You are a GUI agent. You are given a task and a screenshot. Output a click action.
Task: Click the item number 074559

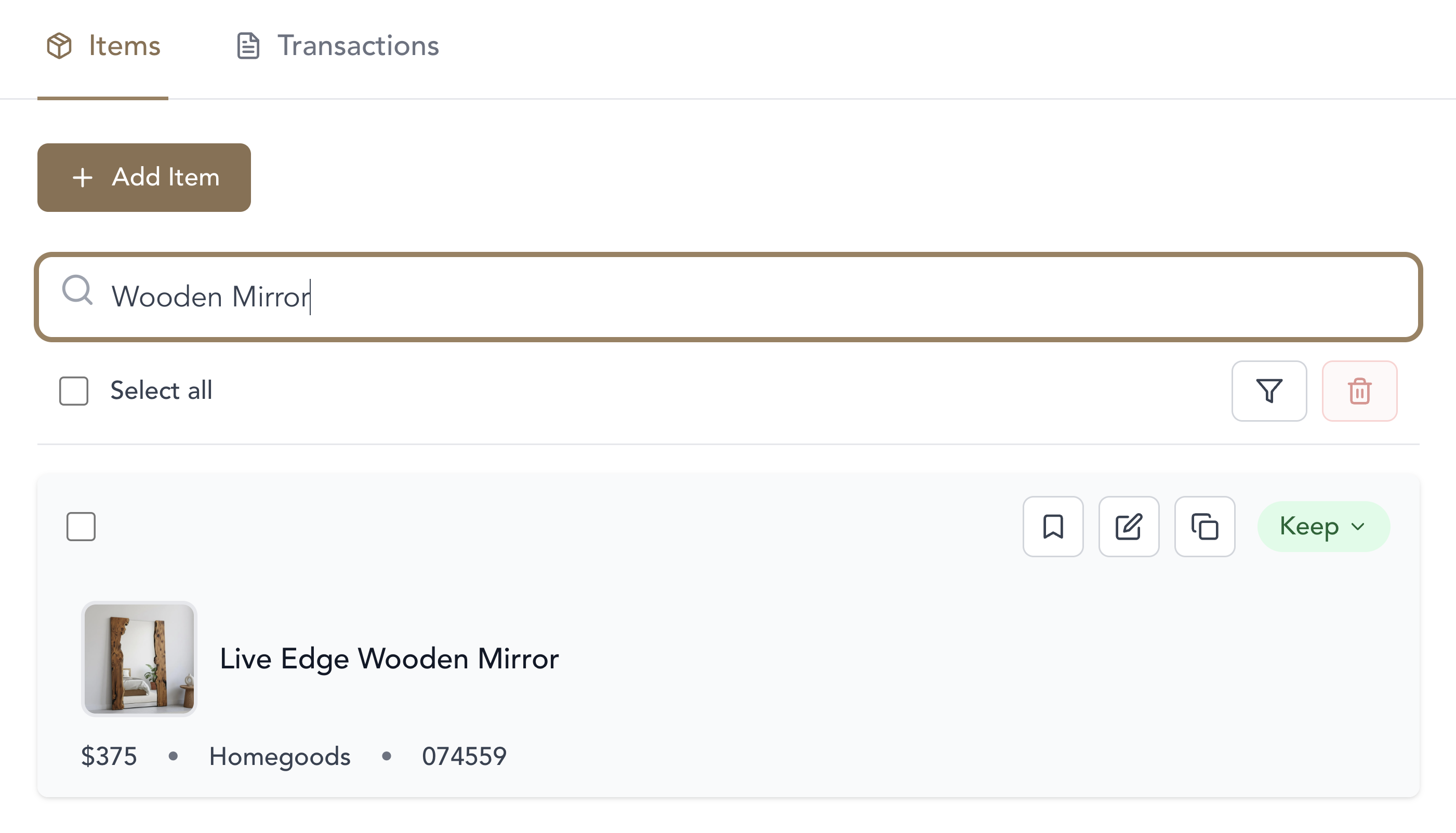coord(464,756)
